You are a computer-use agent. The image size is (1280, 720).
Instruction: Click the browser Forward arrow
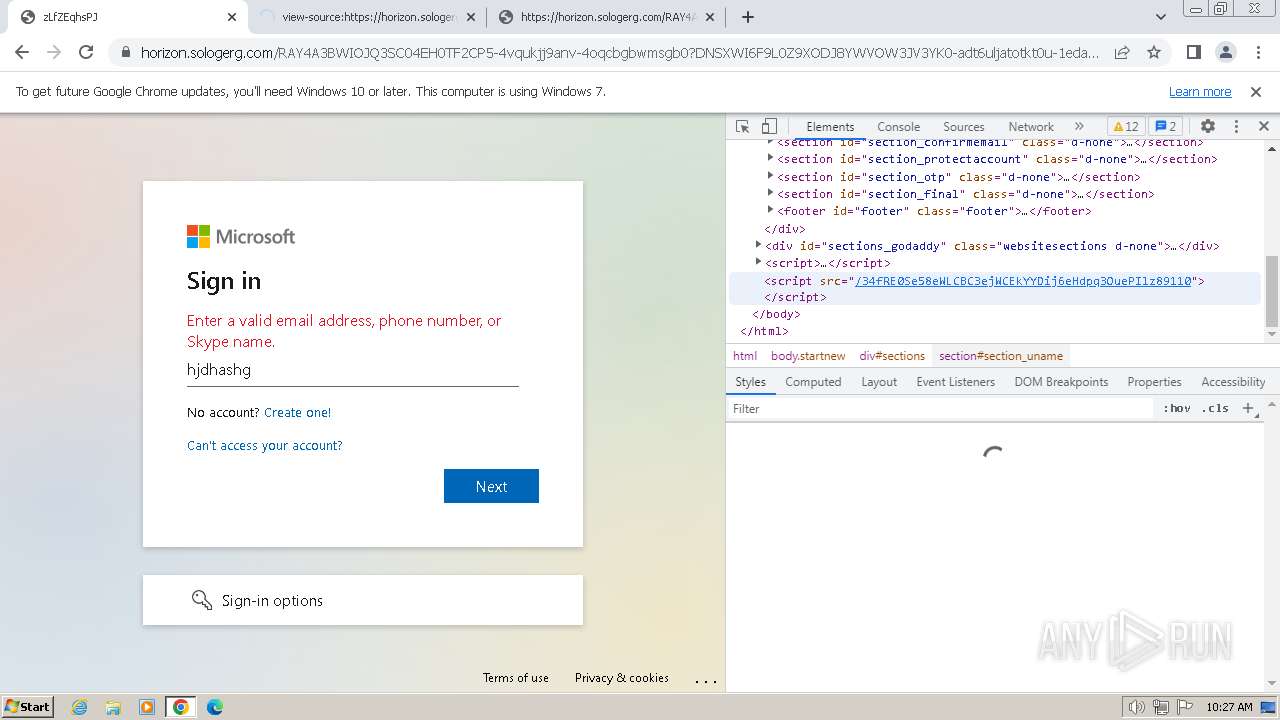tap(54, 52)
